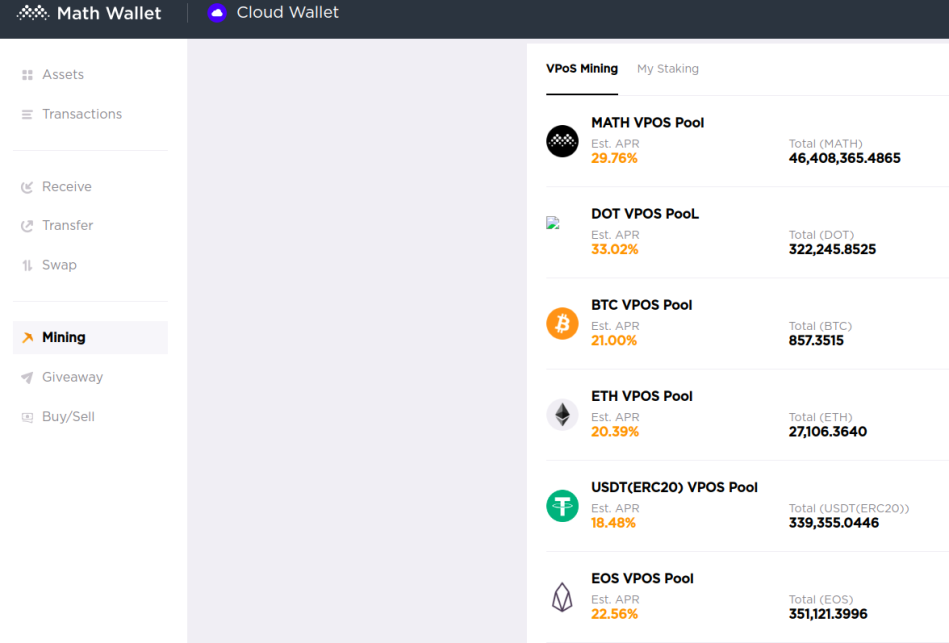Click the Total (EOS) label
The width and height of the screenshot is (949, 643).
(821, 599)
